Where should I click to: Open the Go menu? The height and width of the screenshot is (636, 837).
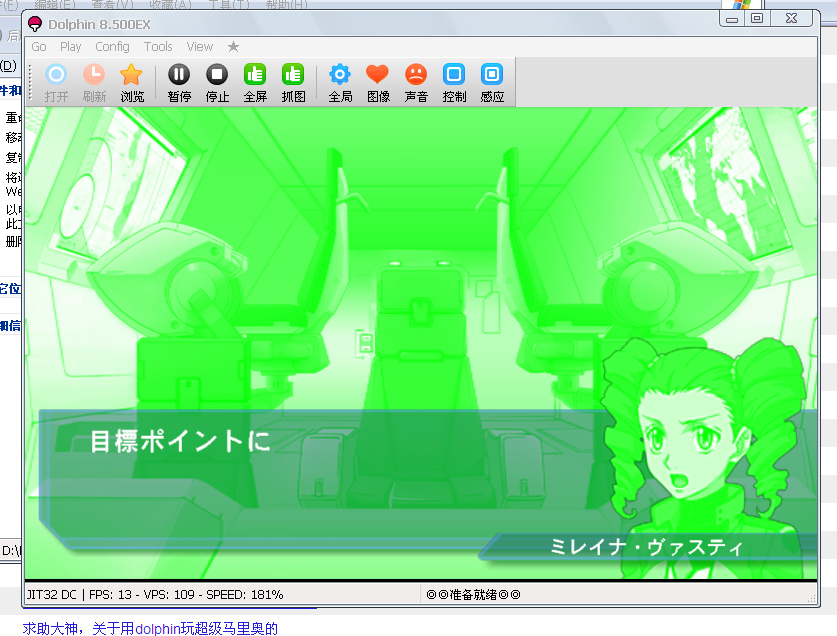(x=39, y=47)
